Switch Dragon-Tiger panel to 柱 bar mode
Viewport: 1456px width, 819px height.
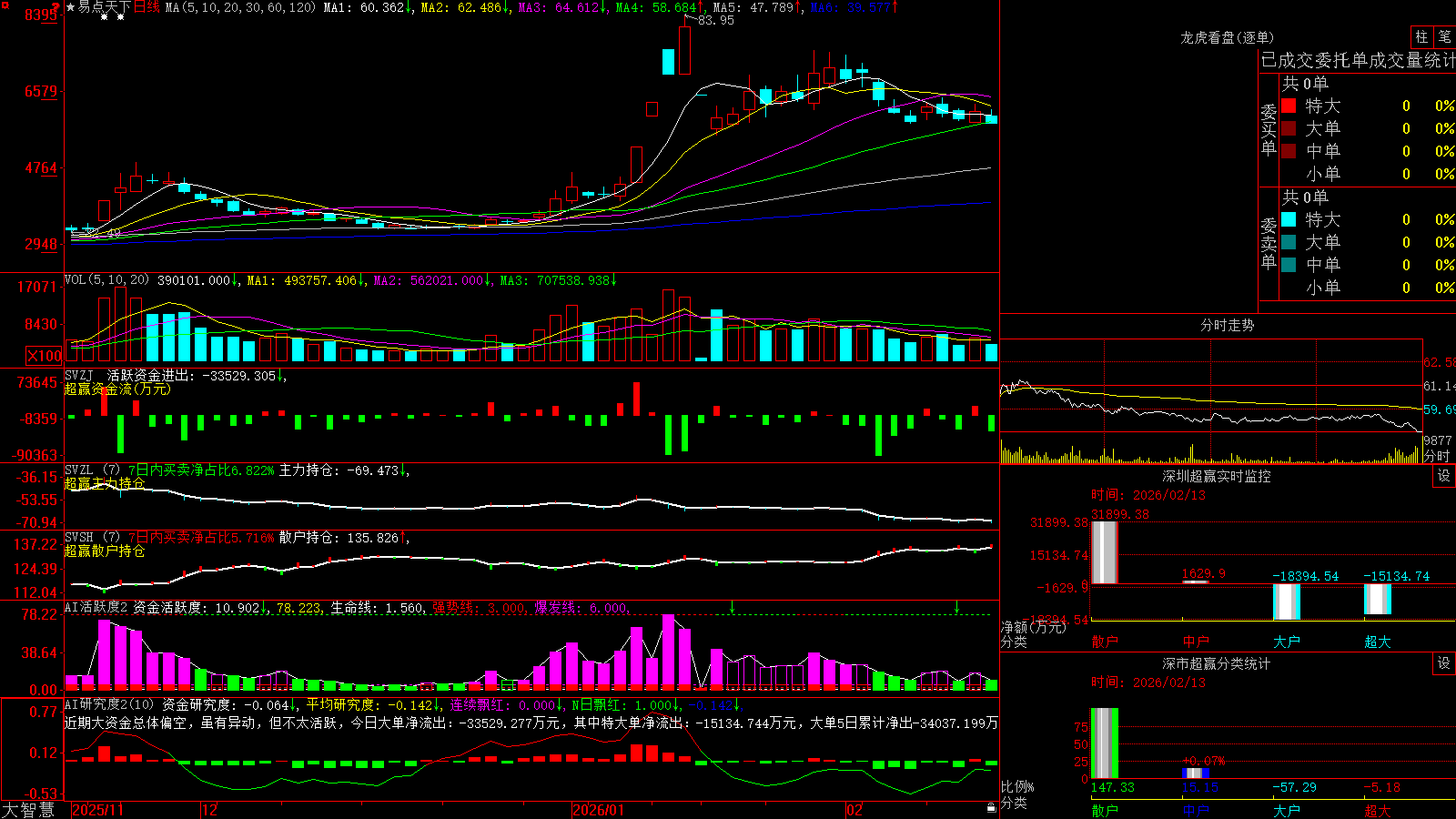[x=1421, y=37]
